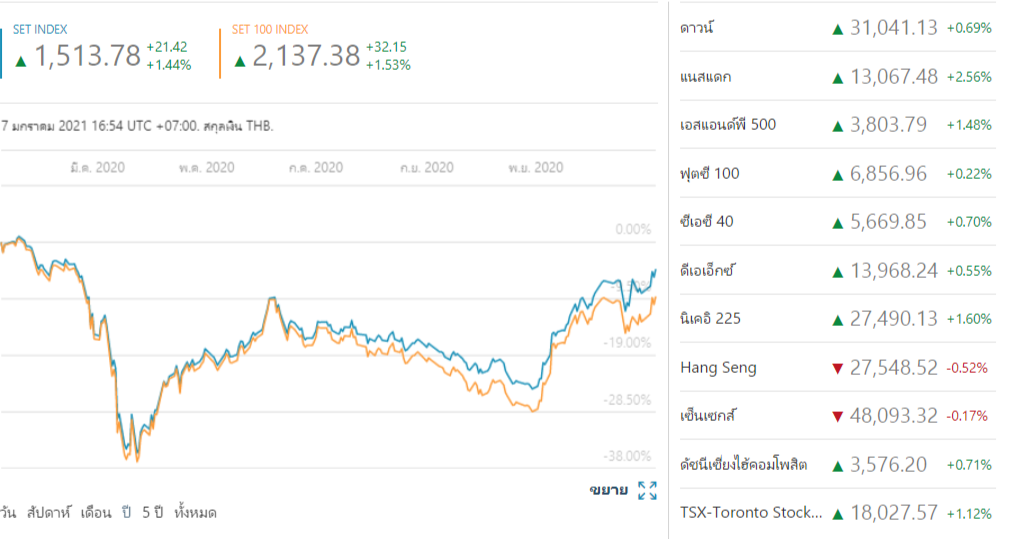Viewport: 1010px width, 539px height.
Task: Click the SET 100 INDEX label
Action: [x=270, y=30]
